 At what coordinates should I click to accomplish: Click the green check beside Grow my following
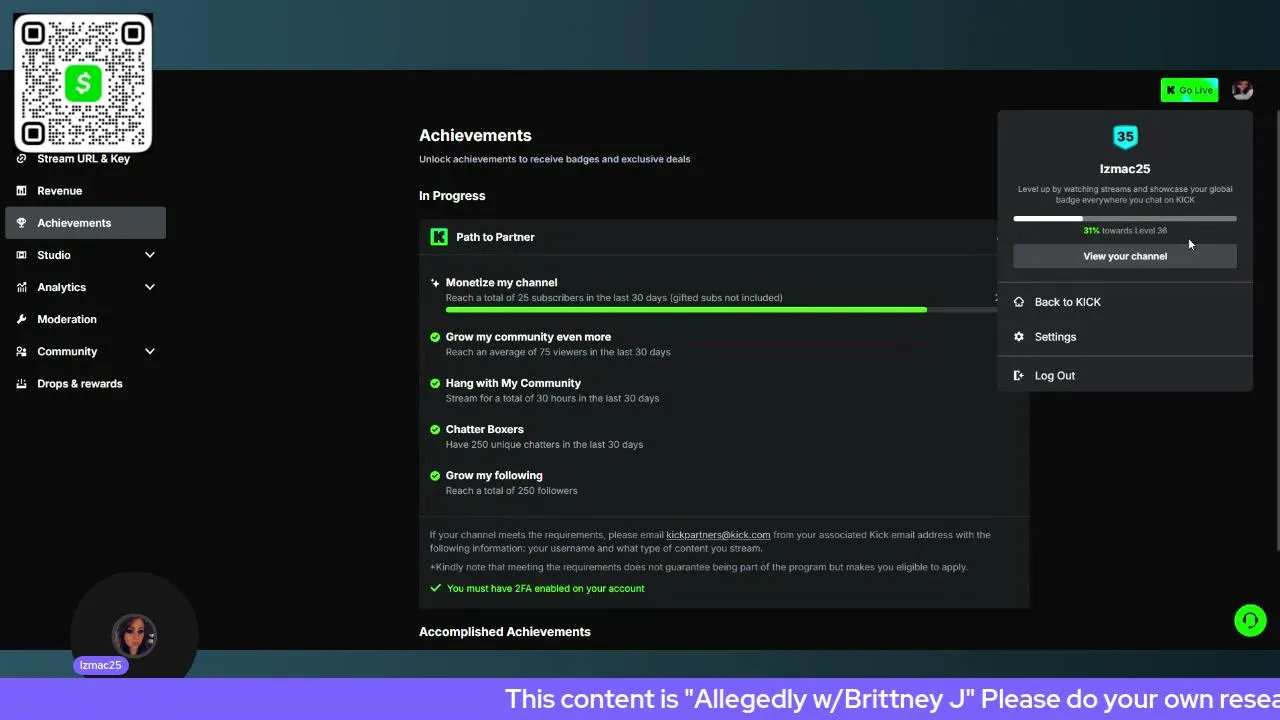point(435,475)
